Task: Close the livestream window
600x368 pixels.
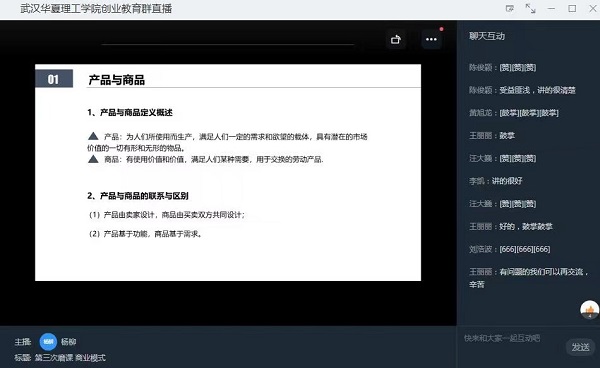Action: click(593, 8)
